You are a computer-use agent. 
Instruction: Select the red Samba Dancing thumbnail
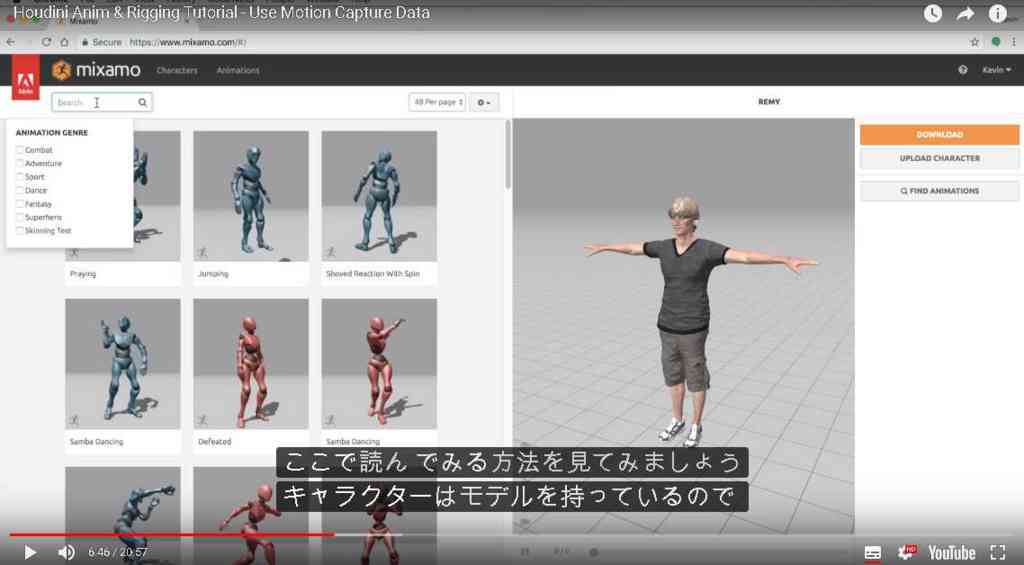point(379,364)
